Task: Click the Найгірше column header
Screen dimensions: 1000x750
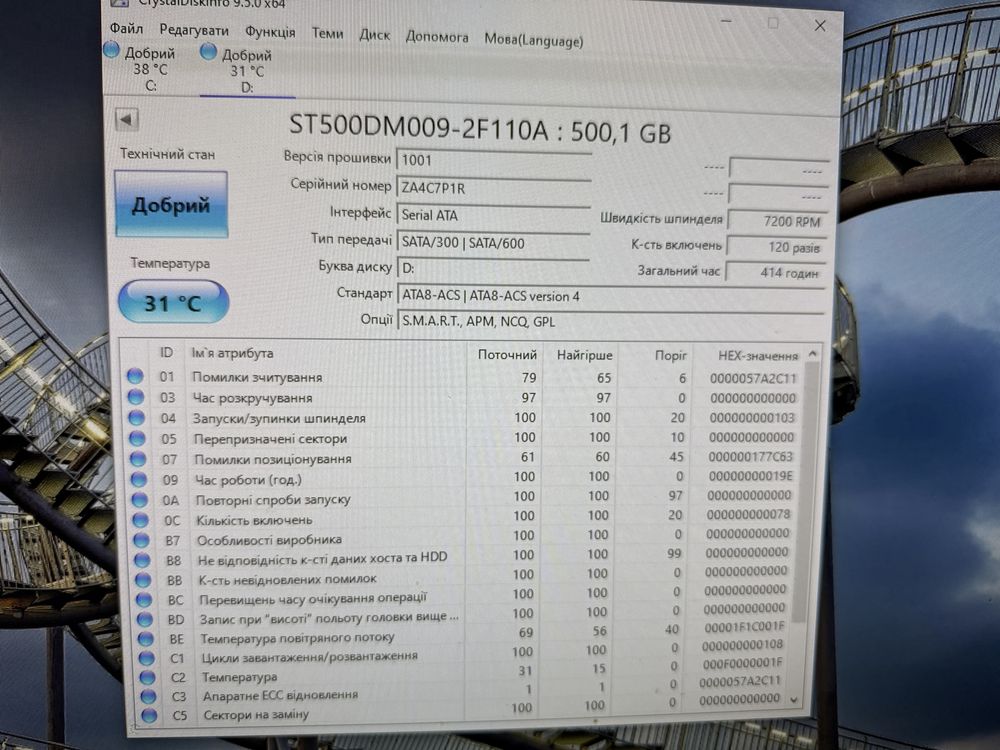Action: coord(584,355)
